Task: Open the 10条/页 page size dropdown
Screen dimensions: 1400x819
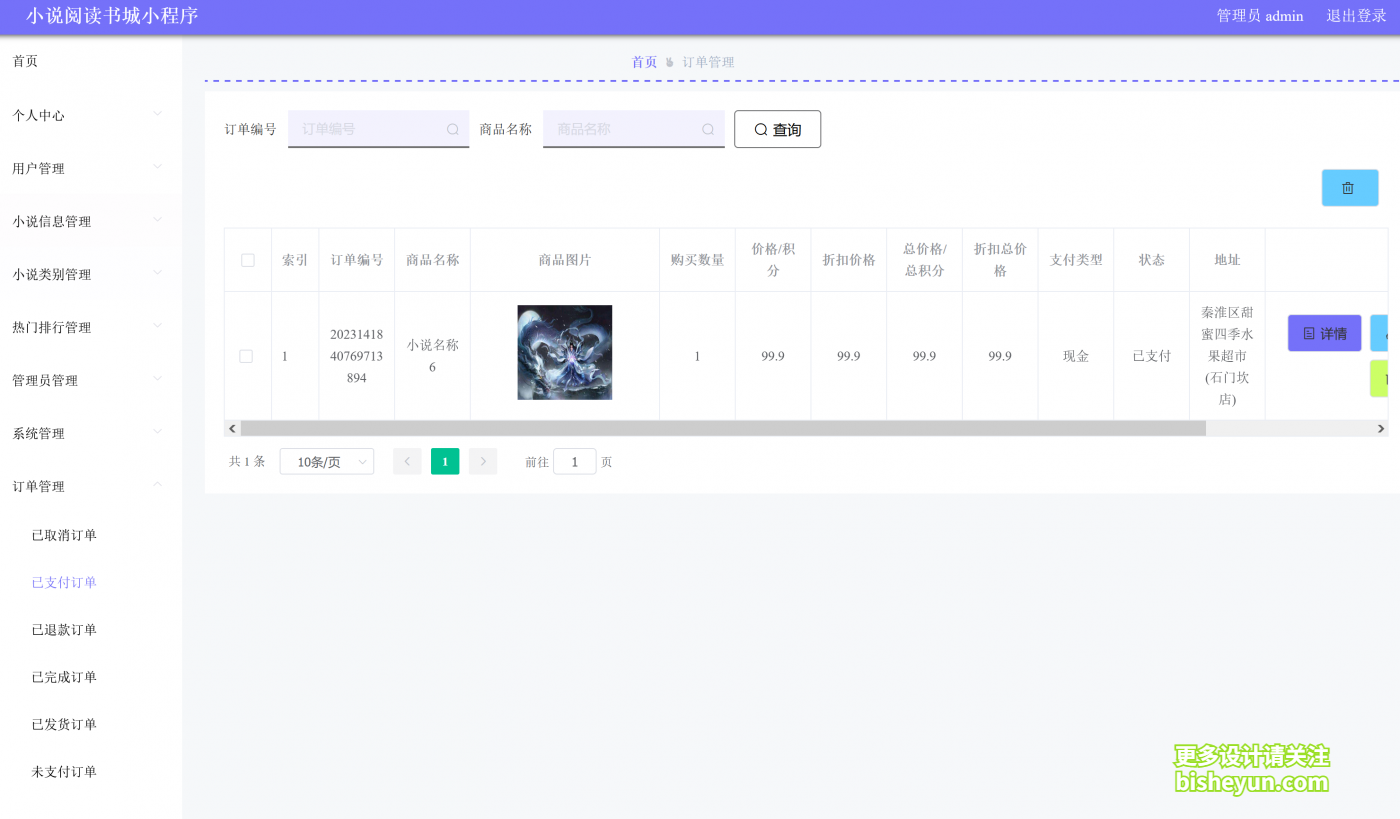Action: (326, 461)
